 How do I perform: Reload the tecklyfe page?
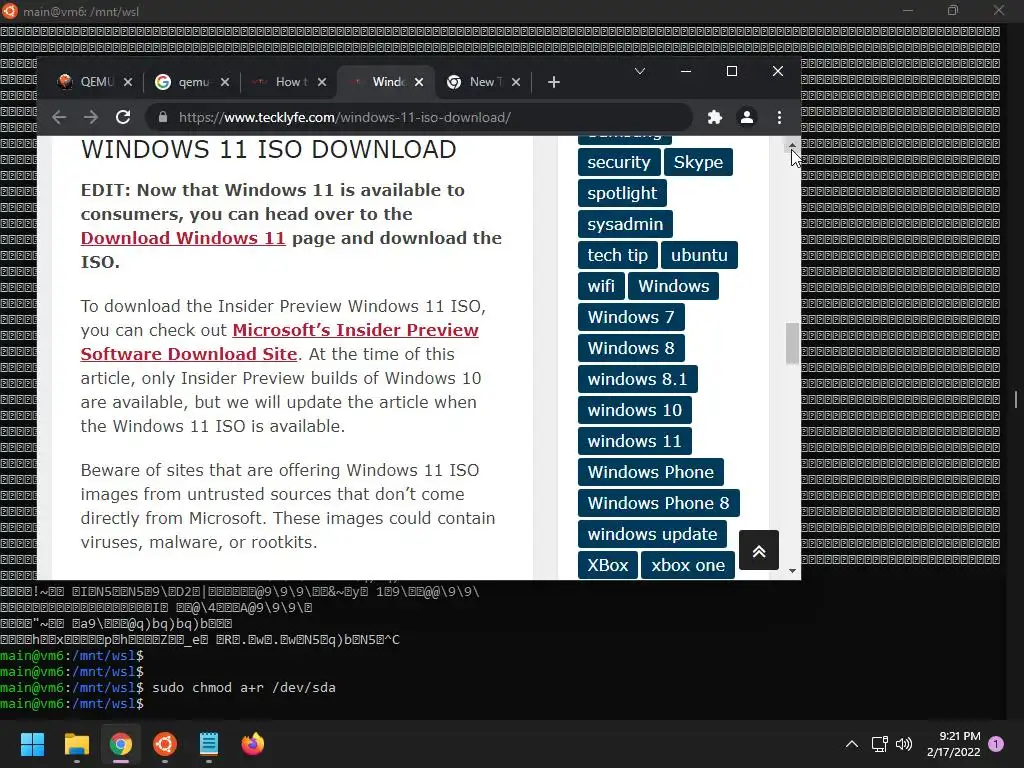(123, 118)
